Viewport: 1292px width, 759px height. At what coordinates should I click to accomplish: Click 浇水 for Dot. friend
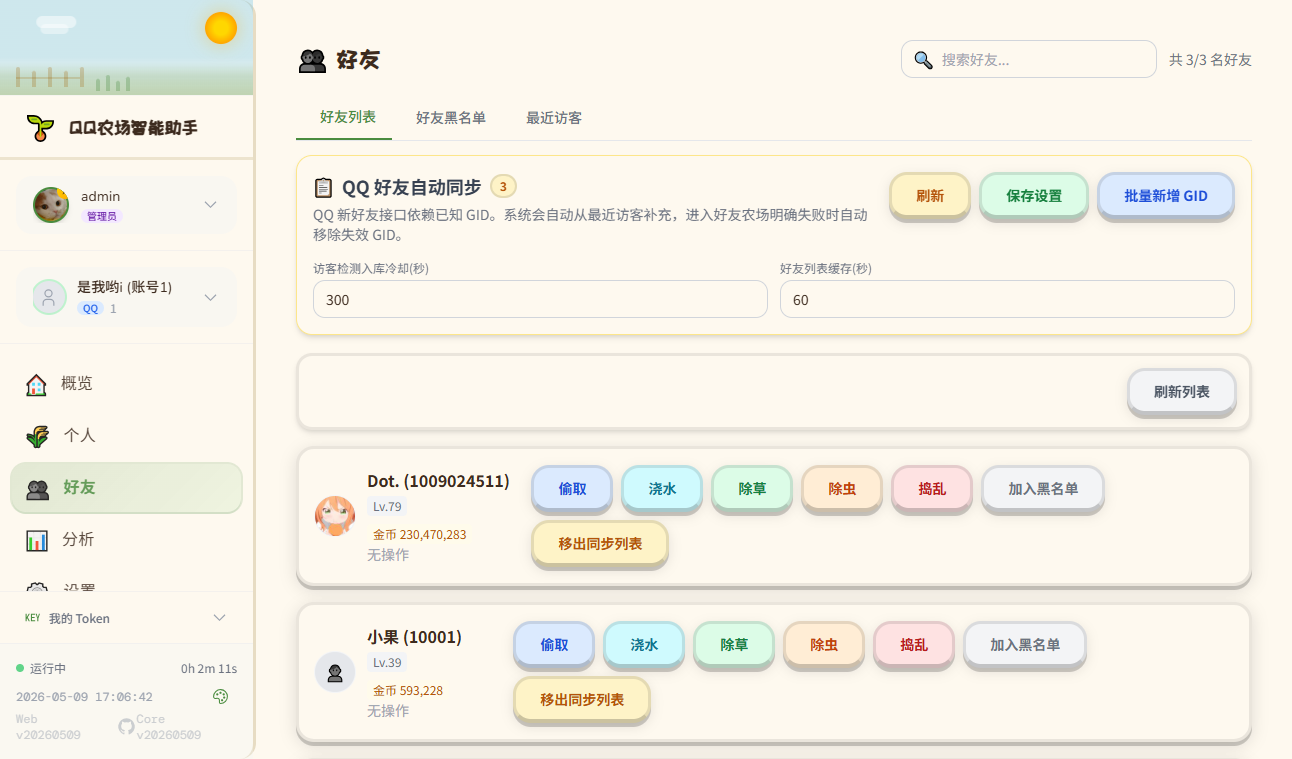pyautogui.click(x=662, y=489)
